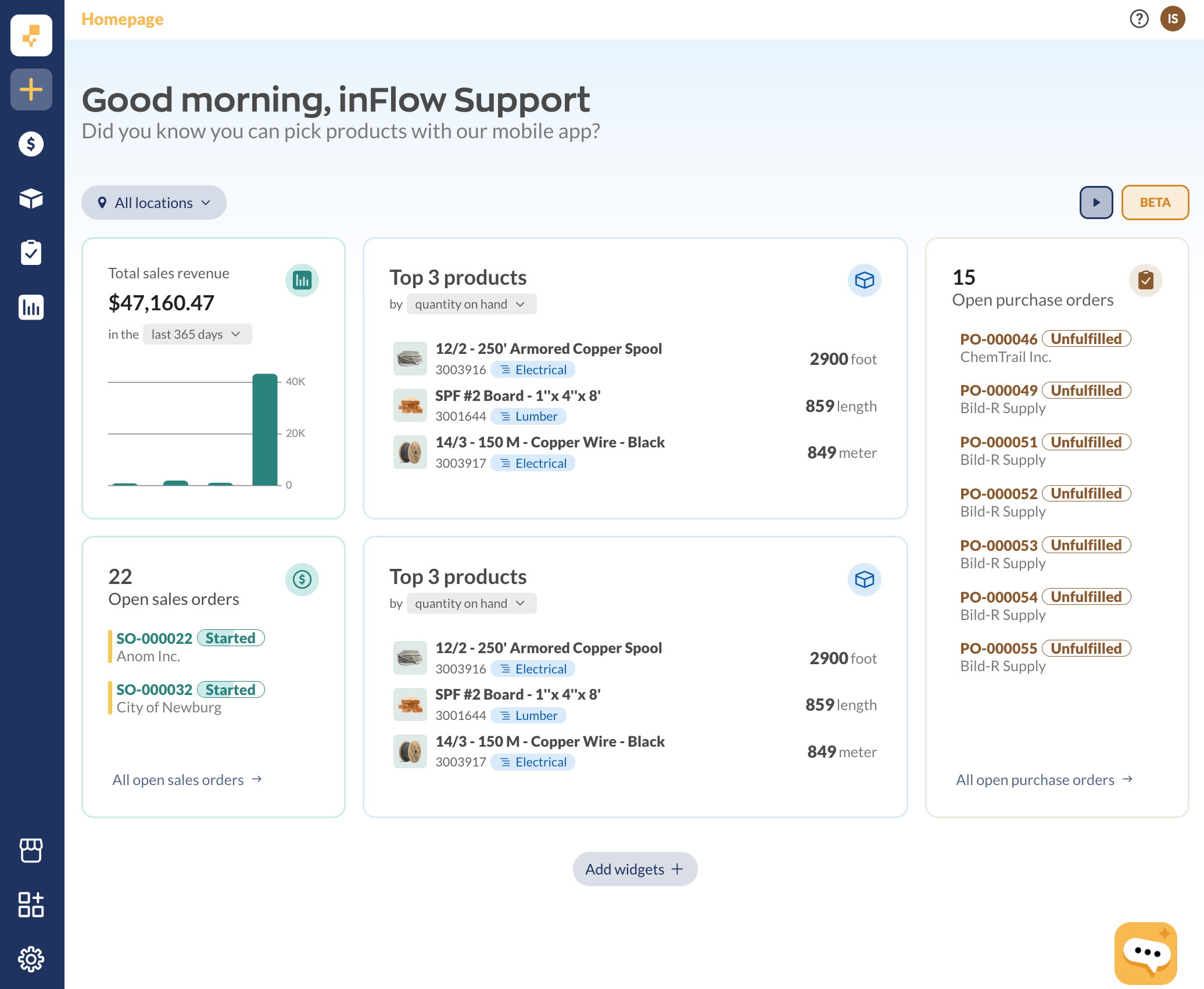Open Purchasing via the clipboard sidebar icon
1204x989 pixels.
pyautogui.click(x=31, y=252)
